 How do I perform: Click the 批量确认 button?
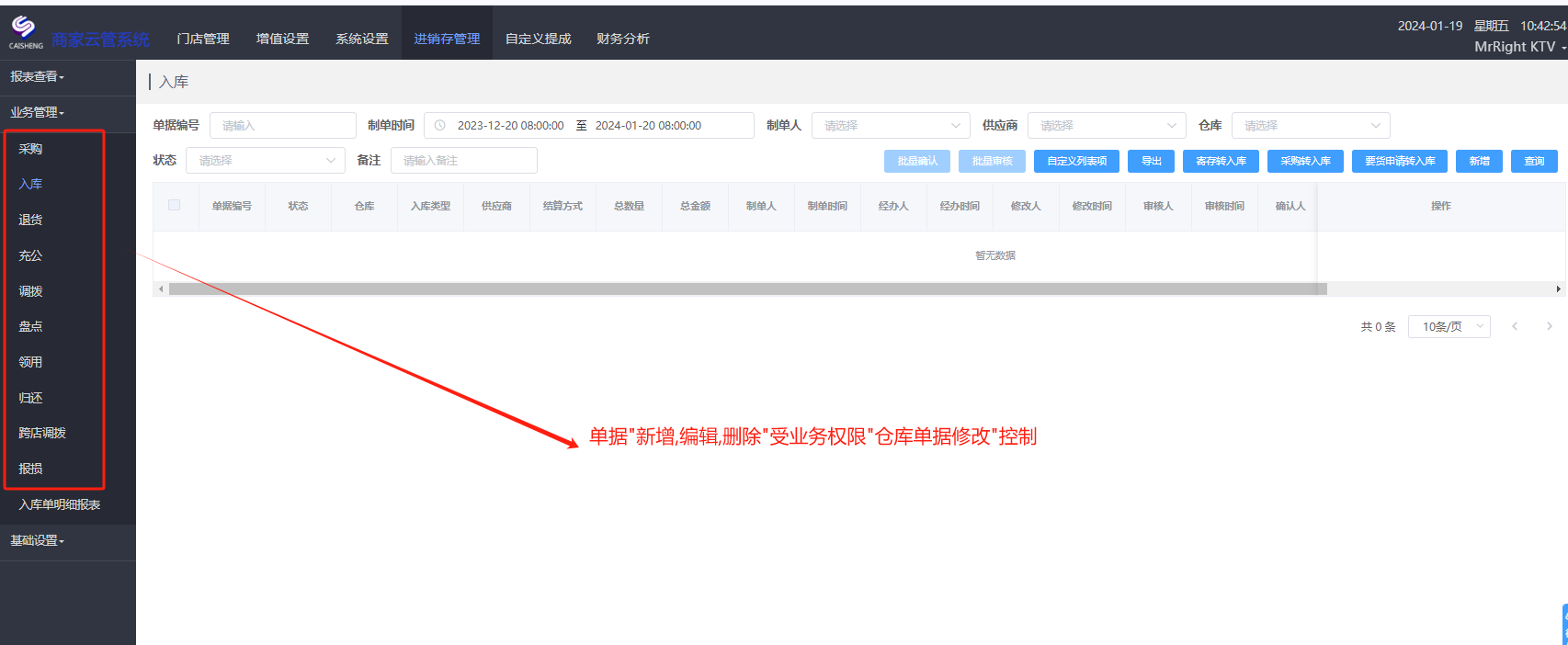pyautogui.click(x=917, y=161)
